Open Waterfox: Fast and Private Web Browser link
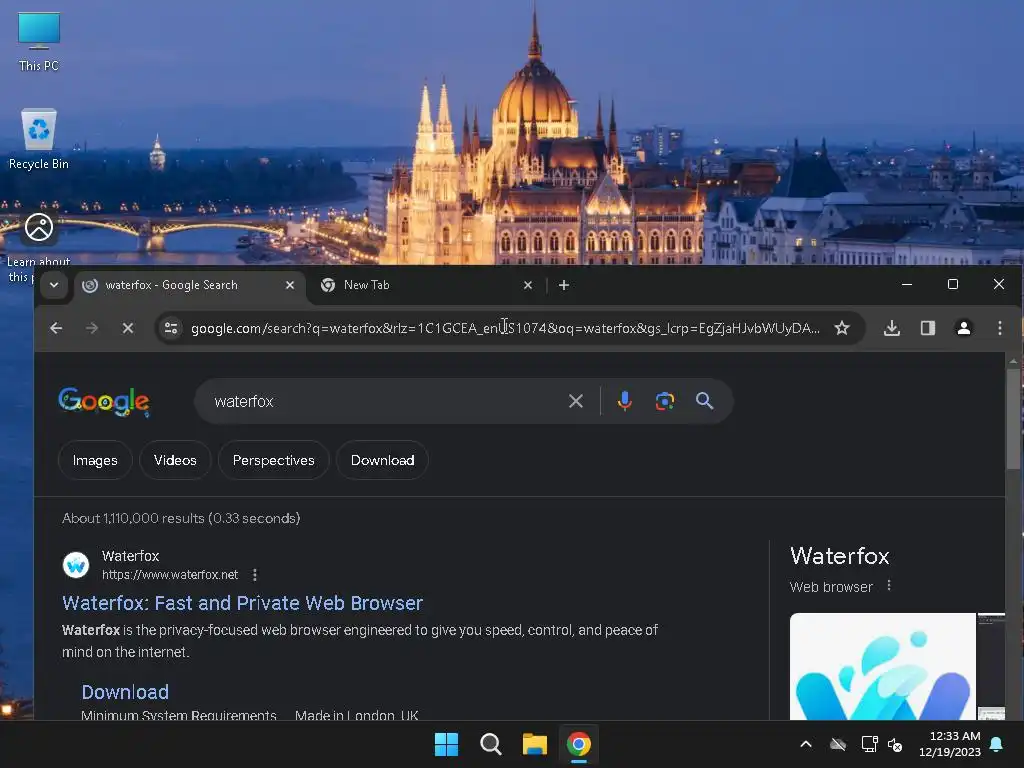The image size is (1024, 768). tap(242, 603)
